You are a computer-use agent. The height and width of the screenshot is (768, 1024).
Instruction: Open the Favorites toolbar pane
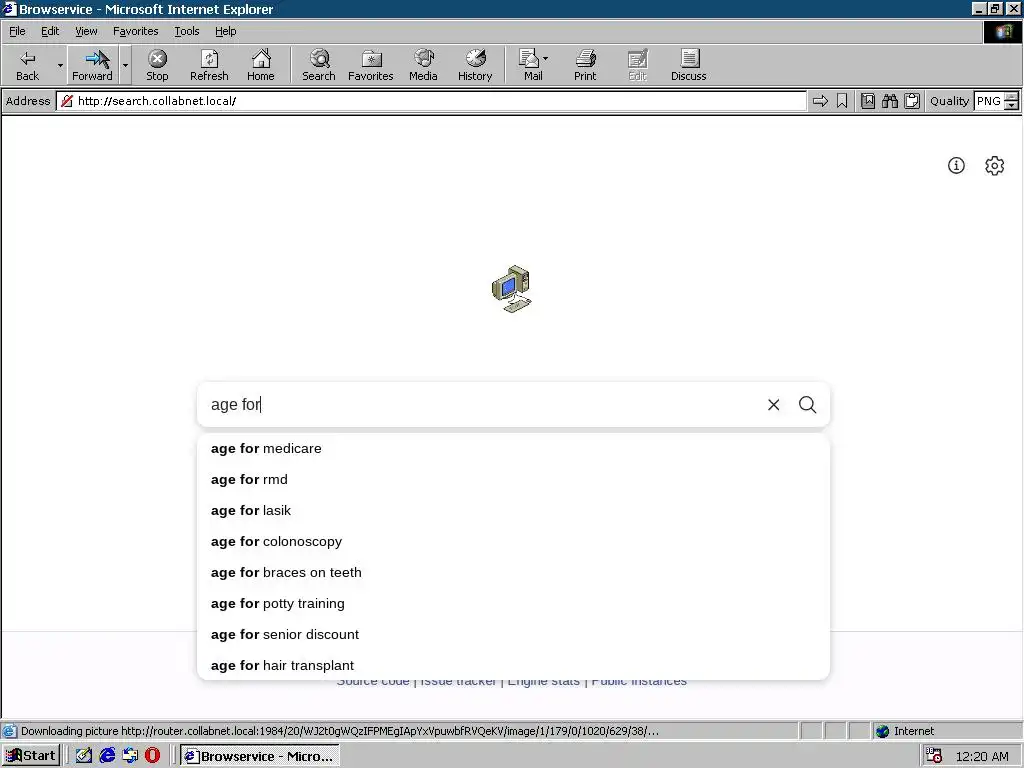coord(370,65)
